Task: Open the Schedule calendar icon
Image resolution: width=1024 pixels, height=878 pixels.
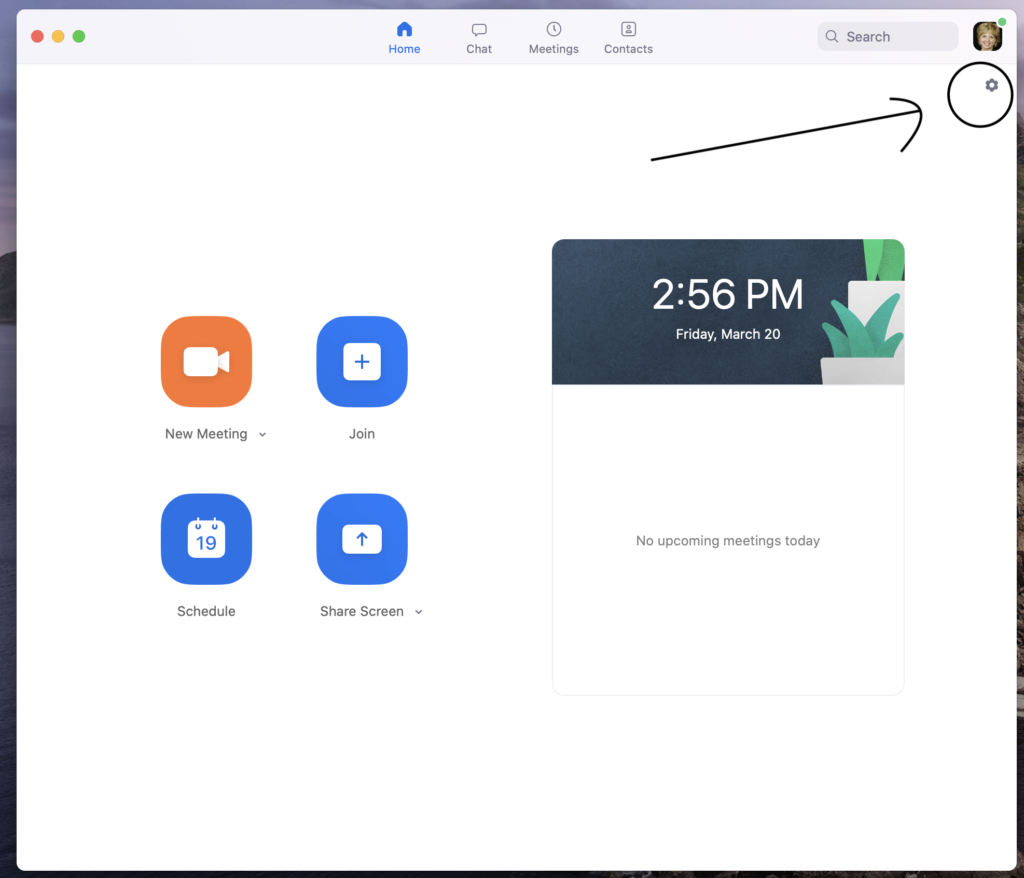Action: click(x=206, y=539)
